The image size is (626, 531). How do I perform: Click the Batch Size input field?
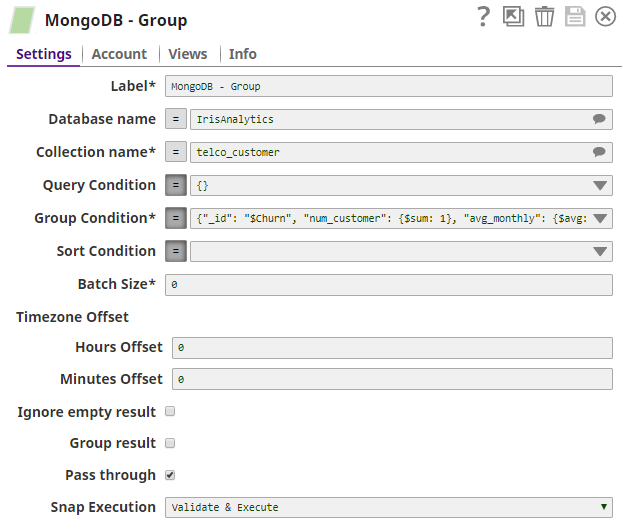[389, 285]
